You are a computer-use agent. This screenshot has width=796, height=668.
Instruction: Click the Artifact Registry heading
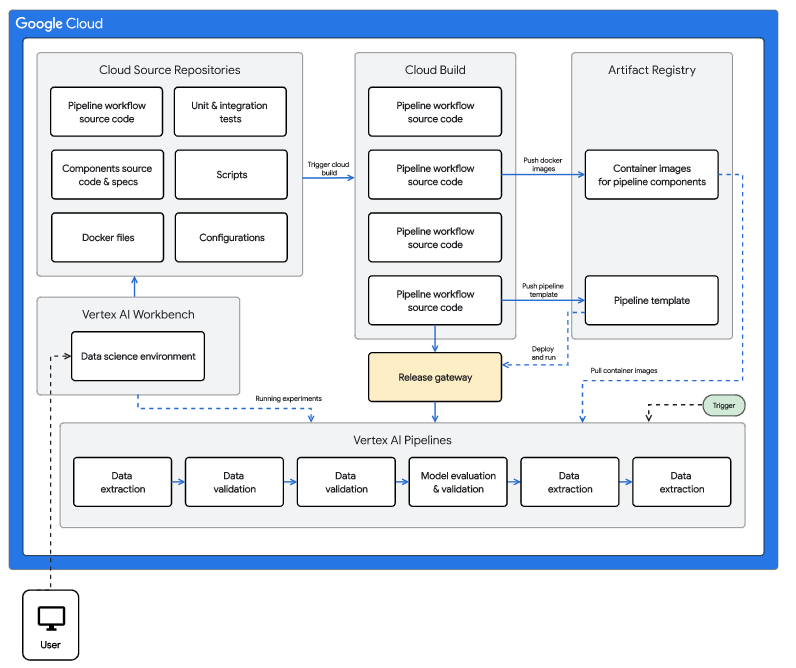(x=652, y=70)
